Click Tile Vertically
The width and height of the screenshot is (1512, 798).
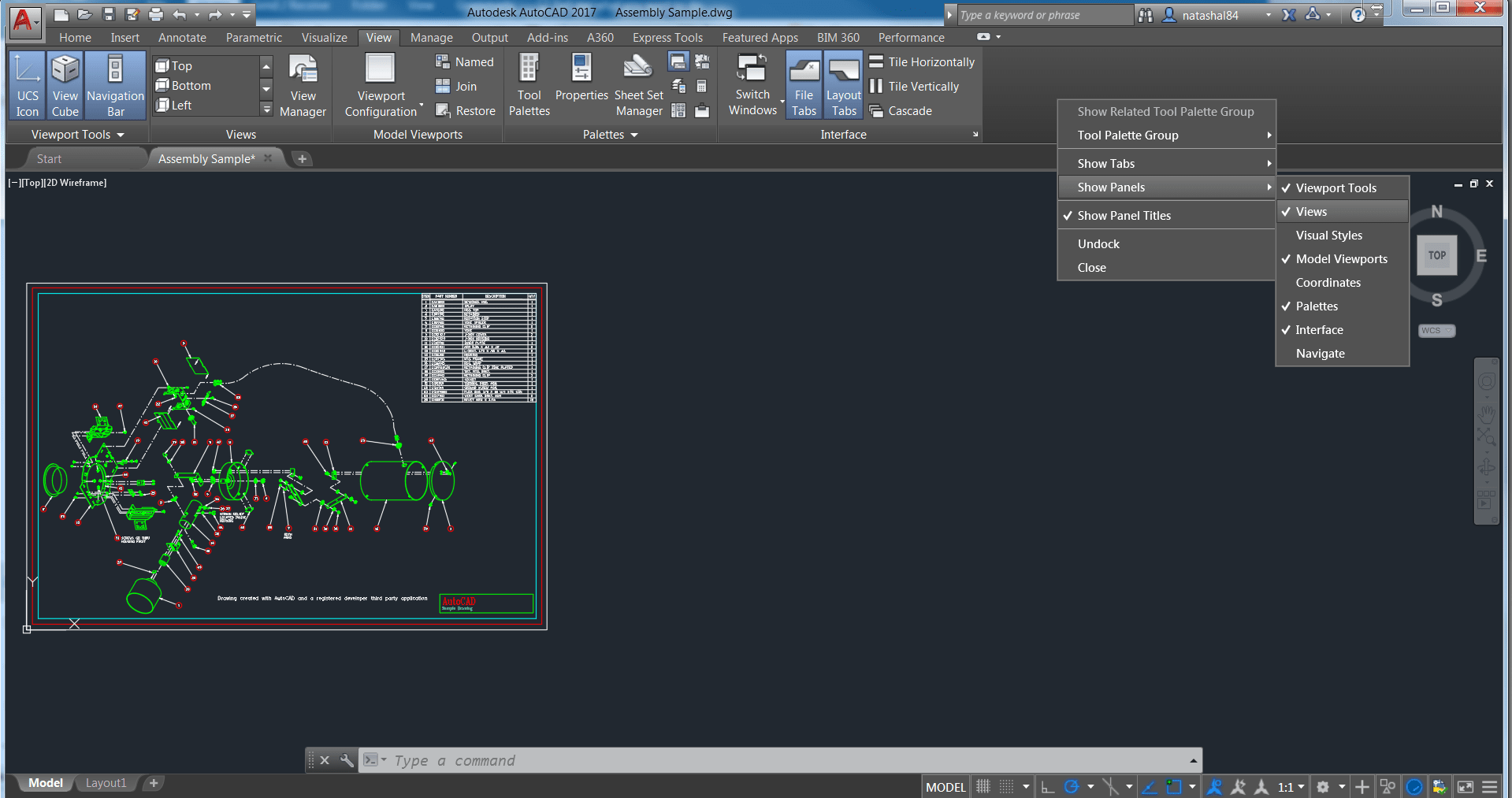click(914, 87)
